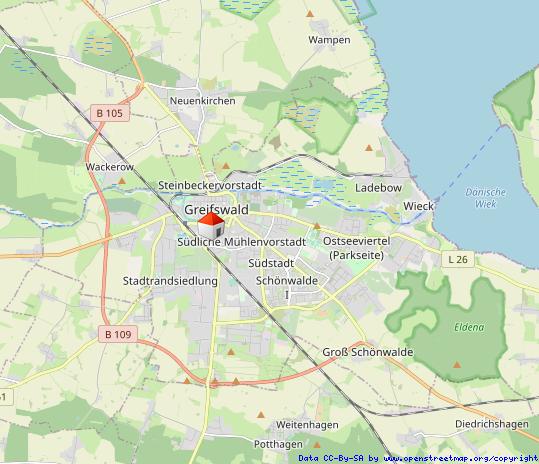Click the triangle marker below Wackerow
Image resolution: width=539 pixels, height=464 pixels.
122,181
